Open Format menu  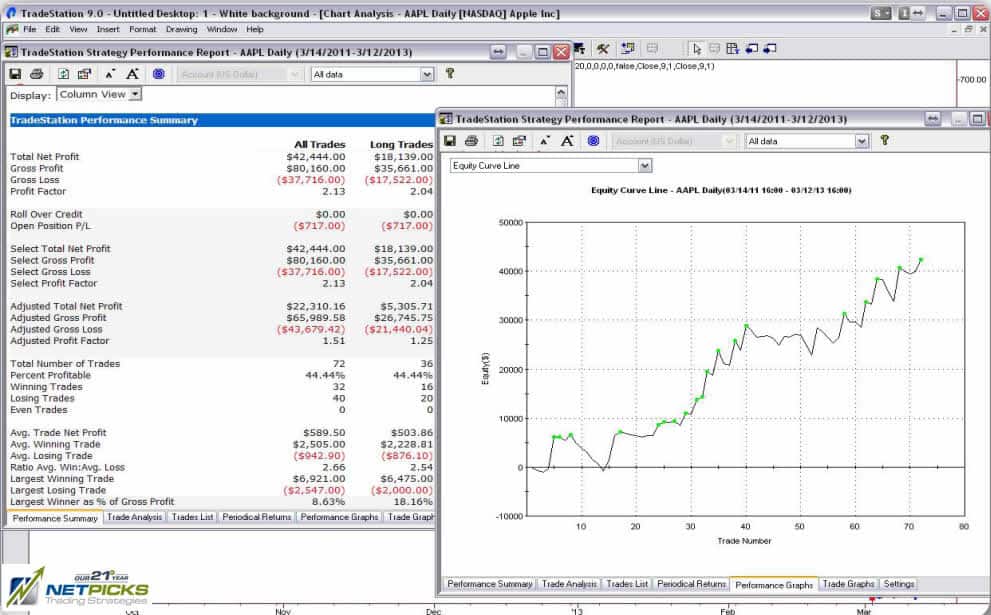[143, 29]
